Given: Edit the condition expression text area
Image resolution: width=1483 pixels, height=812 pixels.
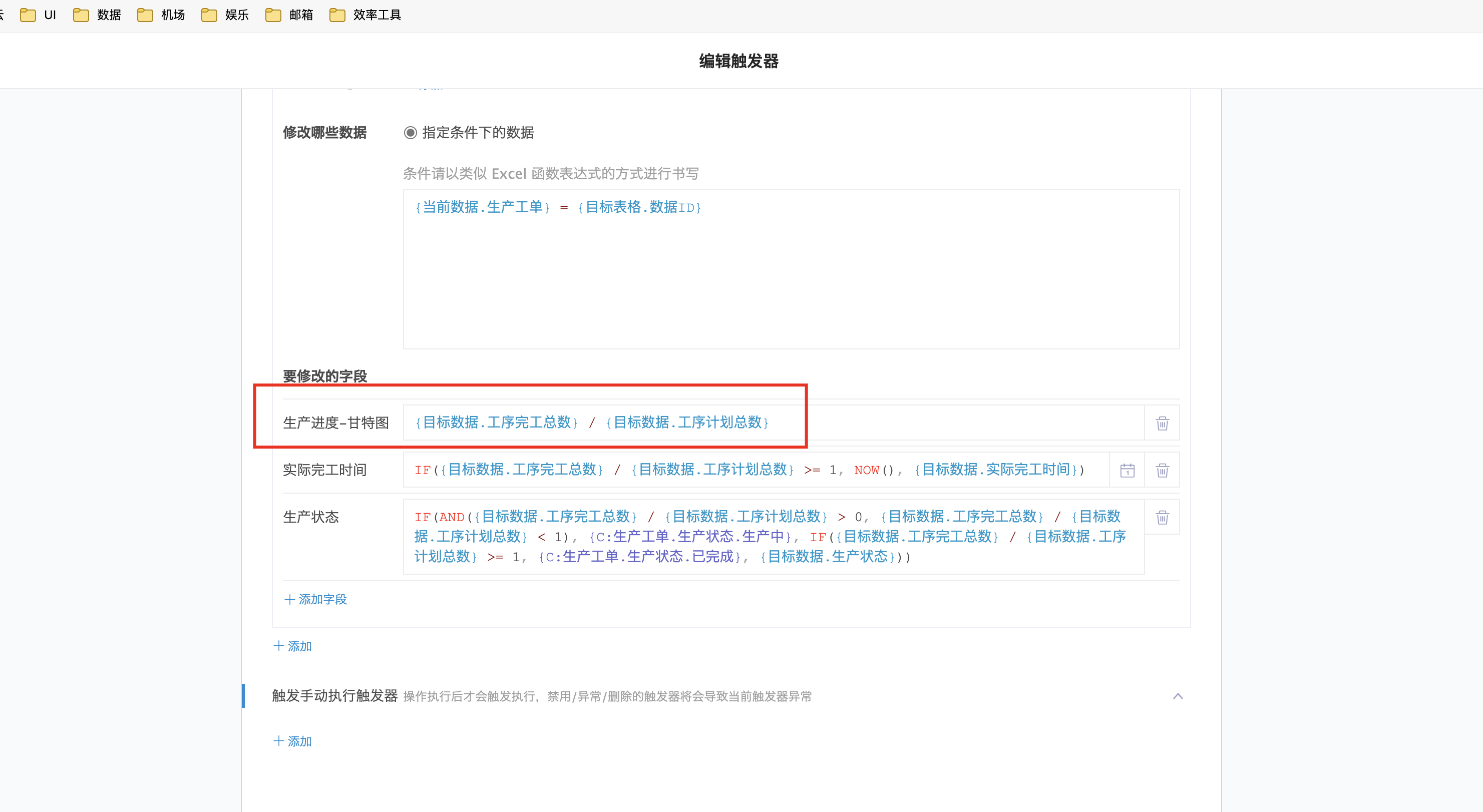Looking at the screenshot, I should [791, 269].
